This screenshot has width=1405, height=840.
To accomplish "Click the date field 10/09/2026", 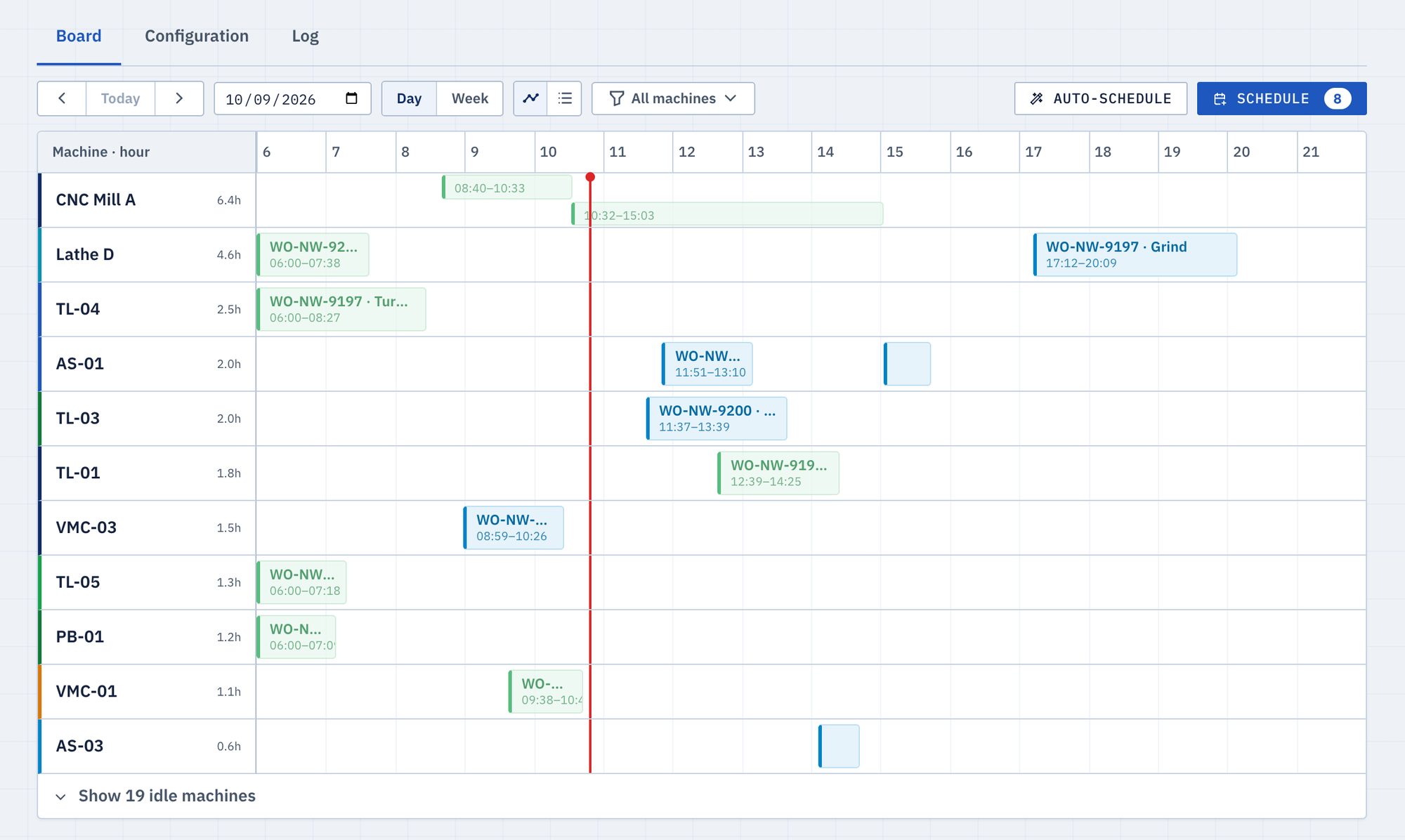I will pos(292,99).
